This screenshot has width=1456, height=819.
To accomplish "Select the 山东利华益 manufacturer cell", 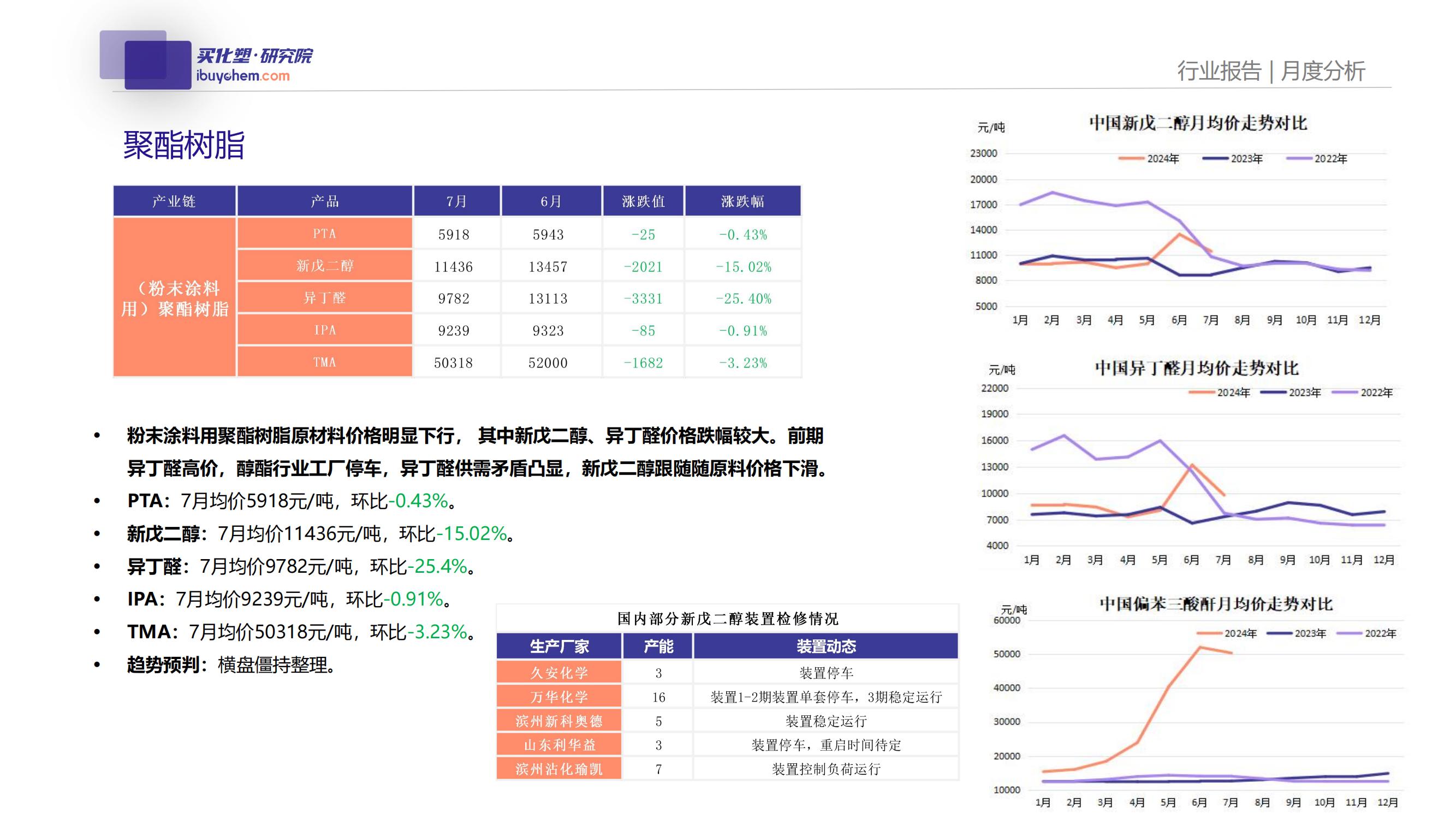I will (x=559, y=745).
